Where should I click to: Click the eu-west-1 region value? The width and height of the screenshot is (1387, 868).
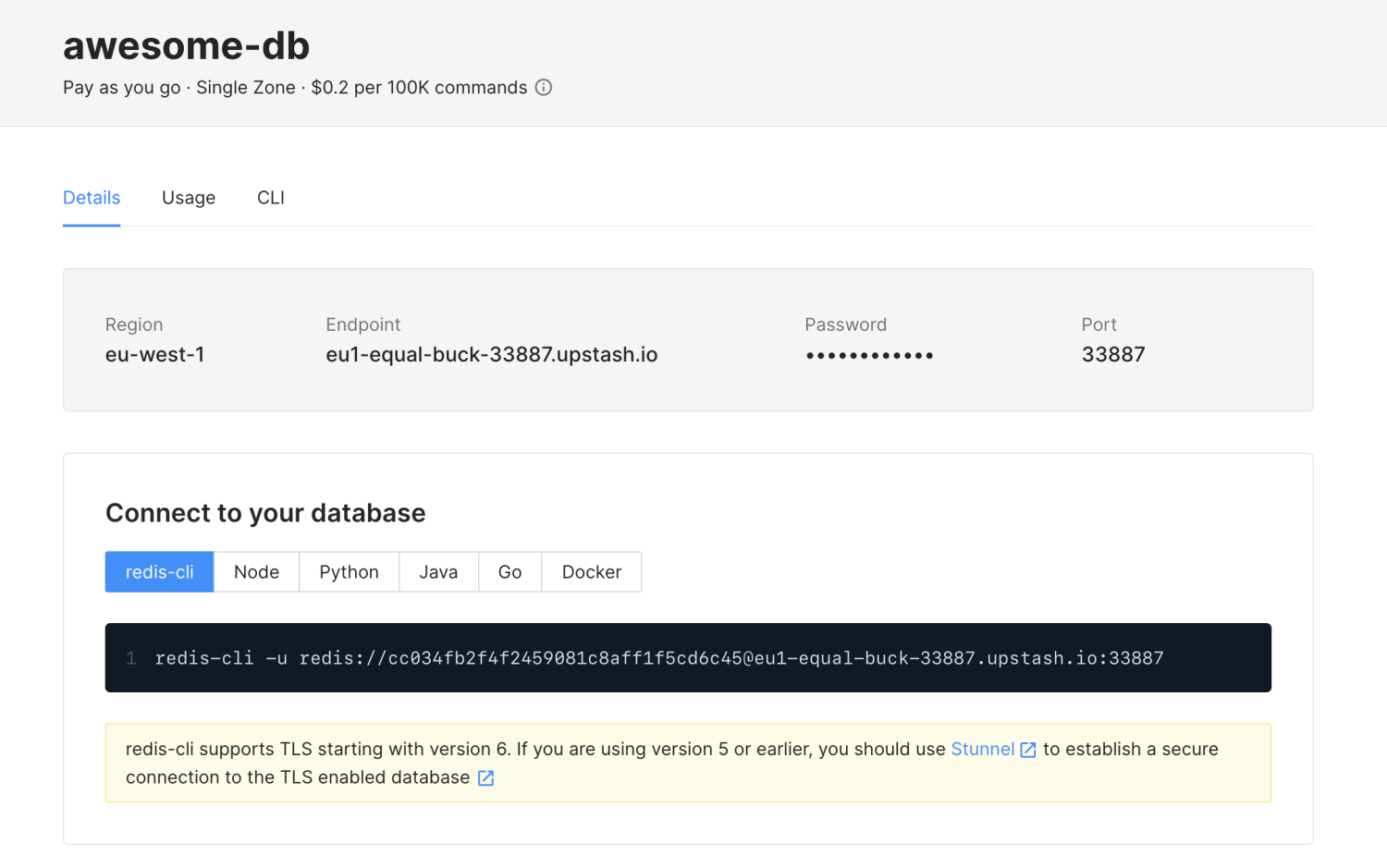pos(154,355)
